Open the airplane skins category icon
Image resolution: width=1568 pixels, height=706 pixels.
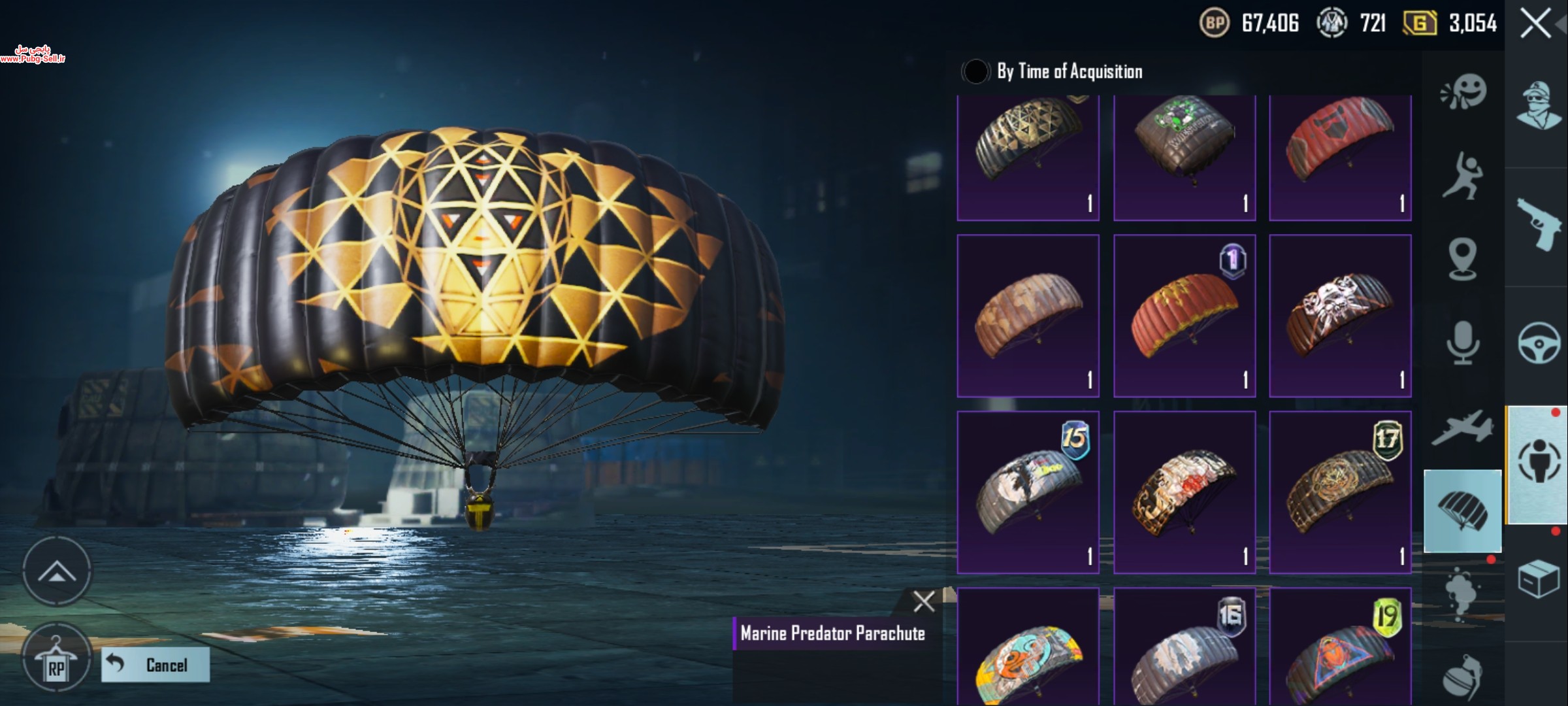[x=1463, y=428]
